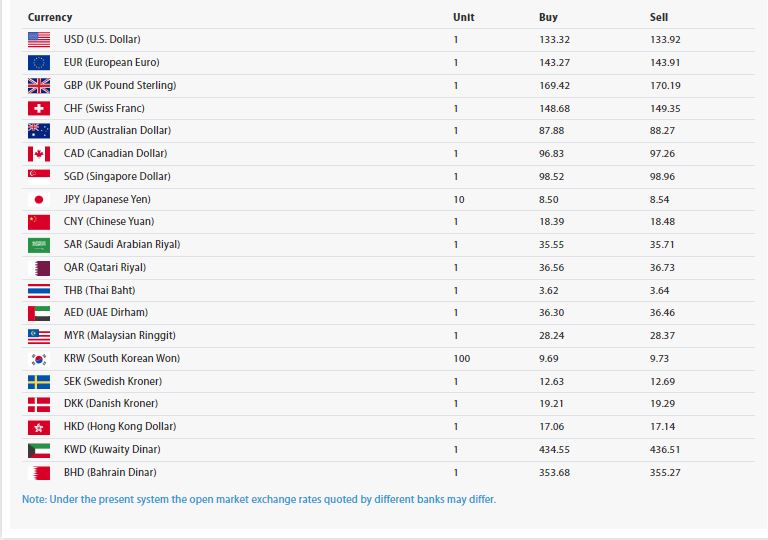768x540 pixels.
Task: Click the Swiss flag icon
Action: [39, 108]
